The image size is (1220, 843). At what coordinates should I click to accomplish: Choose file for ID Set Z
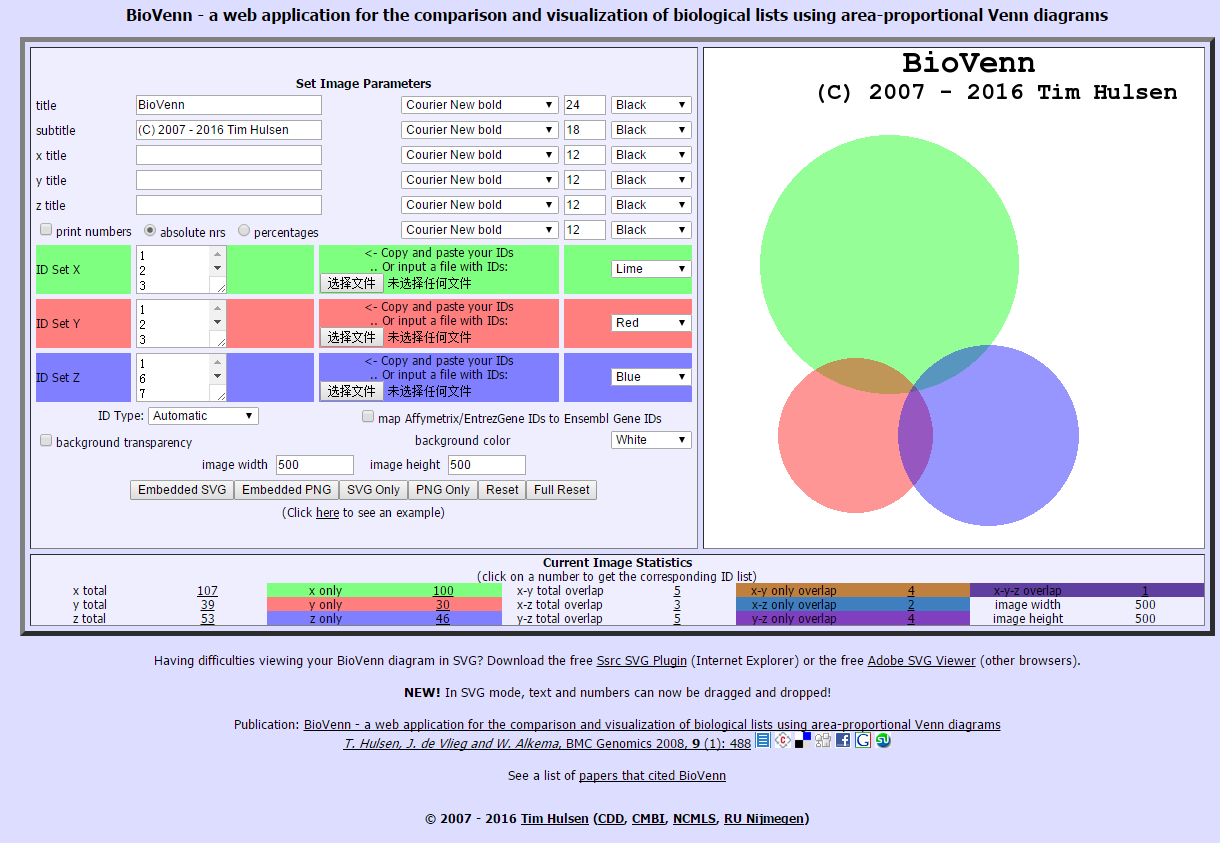pyautogui.click(x=352, y=391)
